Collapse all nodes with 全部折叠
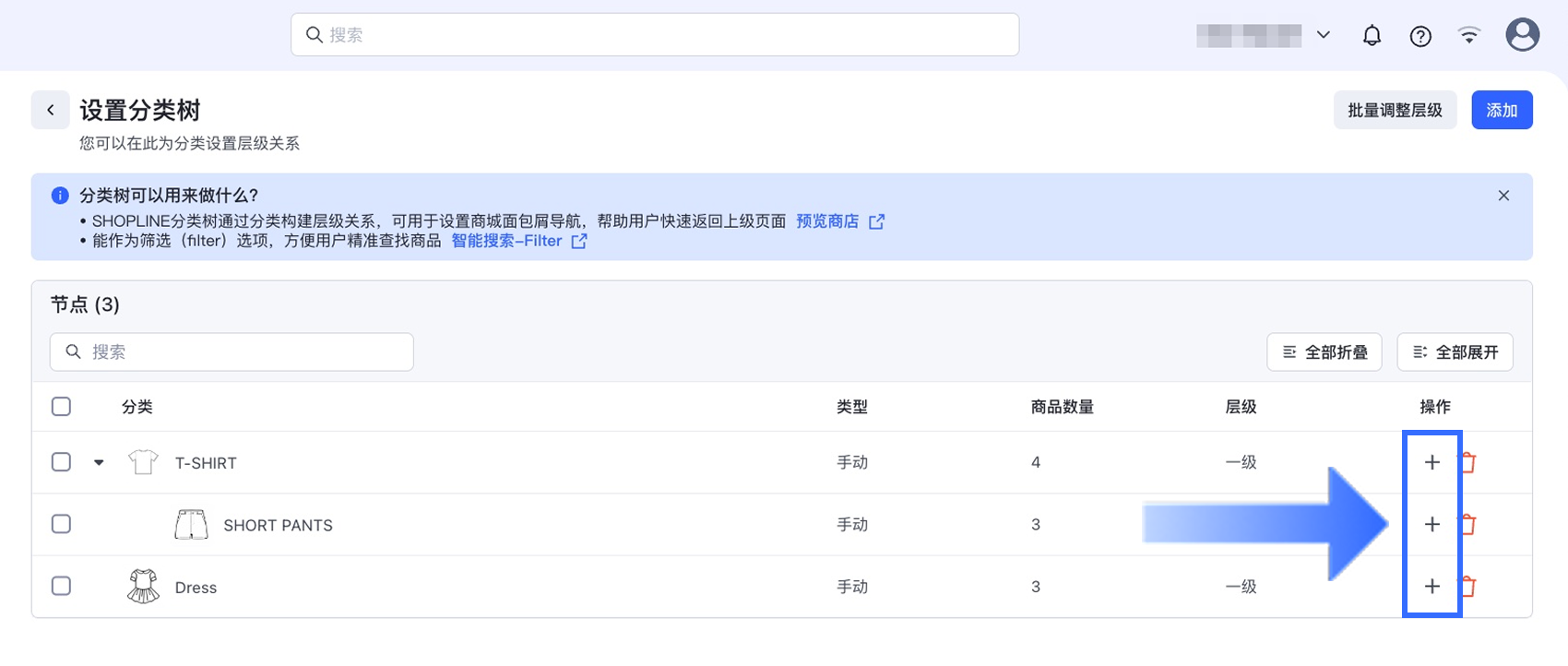 pos(1324,352)
